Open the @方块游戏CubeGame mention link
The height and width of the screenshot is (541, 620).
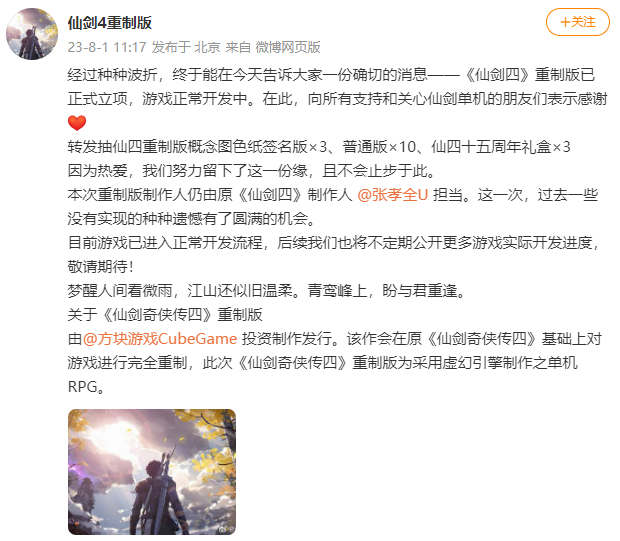pos(160,339)
